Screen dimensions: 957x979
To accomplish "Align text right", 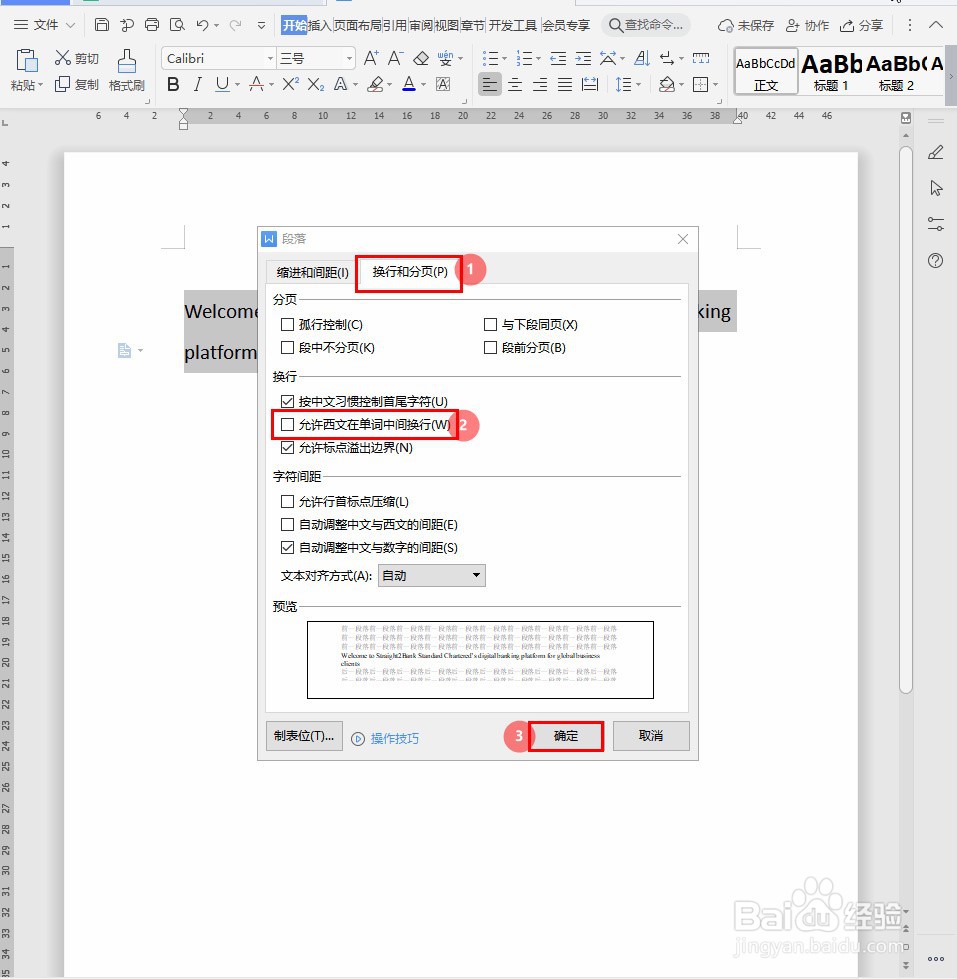I will click(x=540, y=84).
